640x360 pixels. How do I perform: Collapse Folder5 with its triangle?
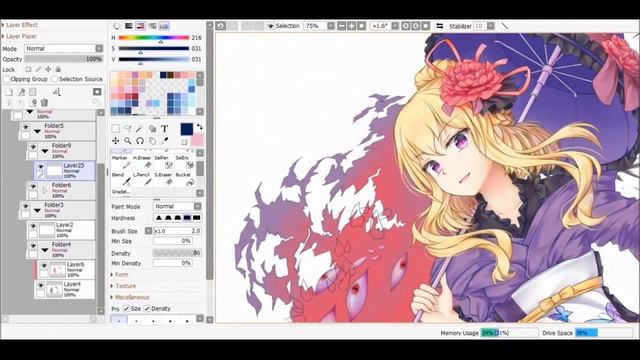[38, 132]
